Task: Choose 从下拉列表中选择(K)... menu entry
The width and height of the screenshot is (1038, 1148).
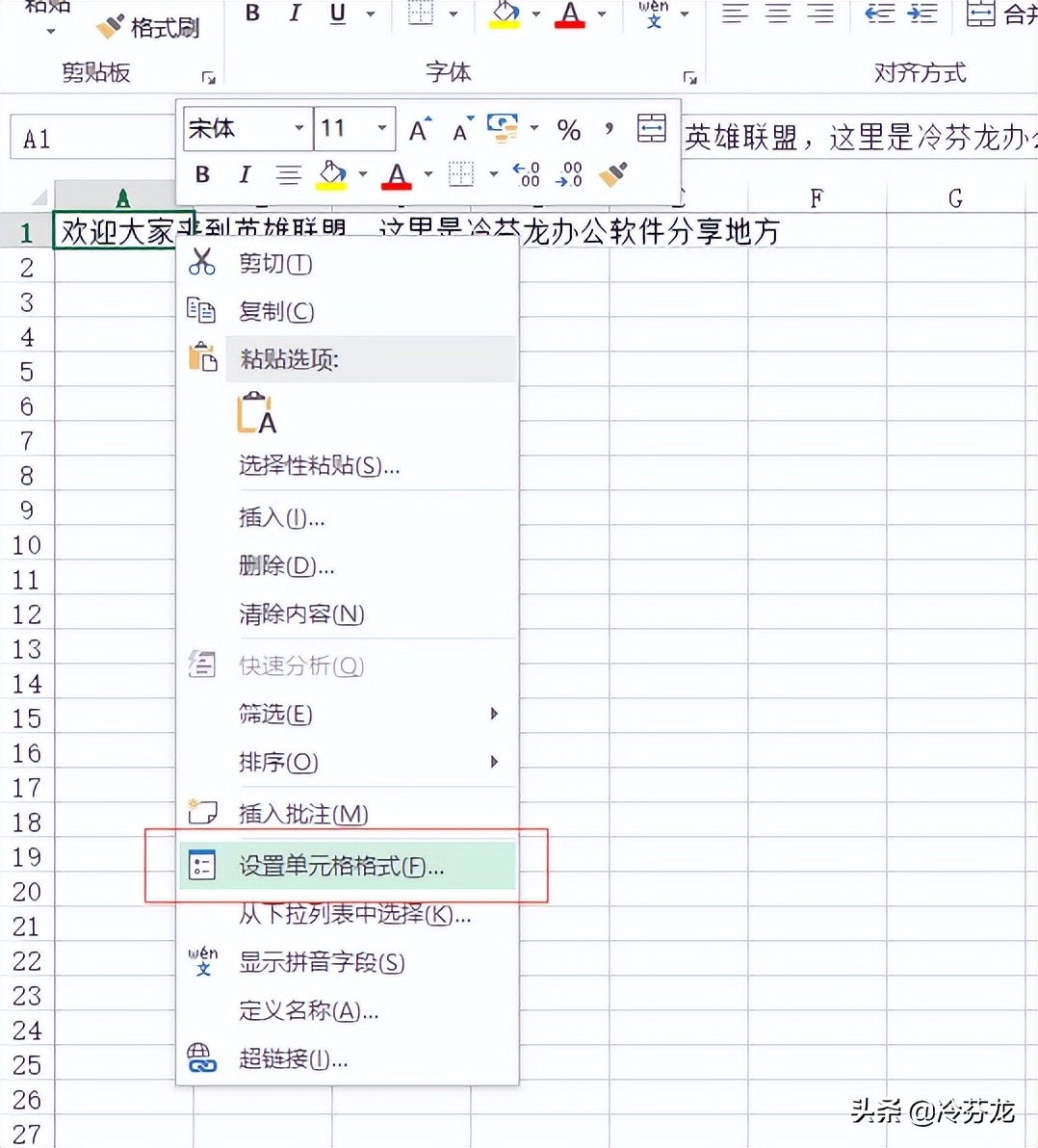Action: (x=348, y=914)
